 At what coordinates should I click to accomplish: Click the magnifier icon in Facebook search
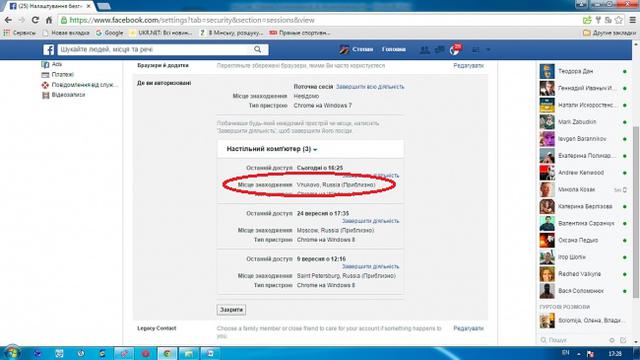(x=258, y=49)
